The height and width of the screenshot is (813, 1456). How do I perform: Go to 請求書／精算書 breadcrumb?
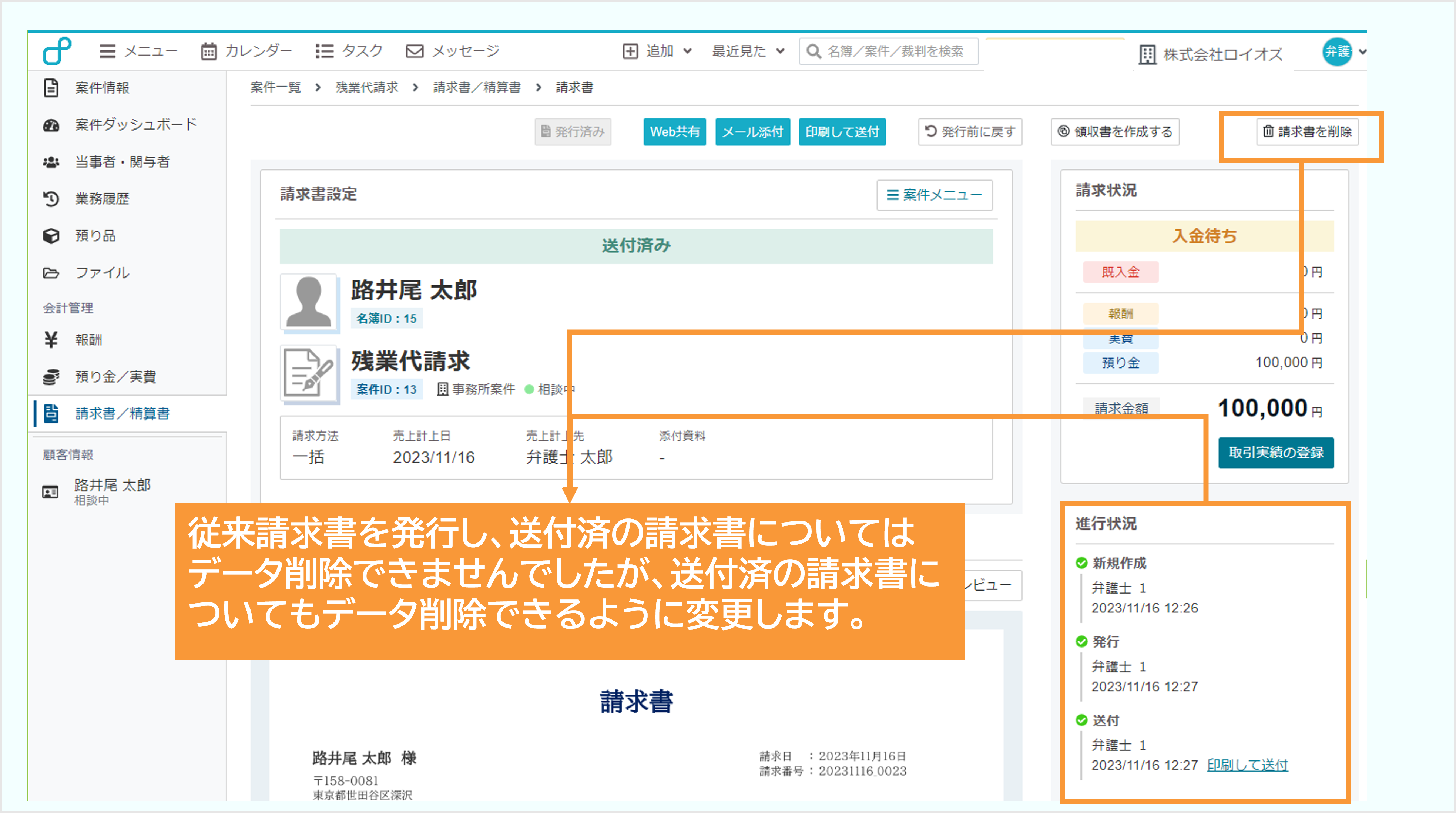(x=477, y=87)
